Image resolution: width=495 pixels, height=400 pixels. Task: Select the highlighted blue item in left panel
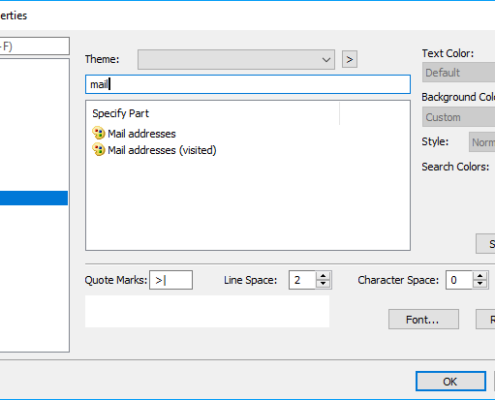click(x=34, y=198)
